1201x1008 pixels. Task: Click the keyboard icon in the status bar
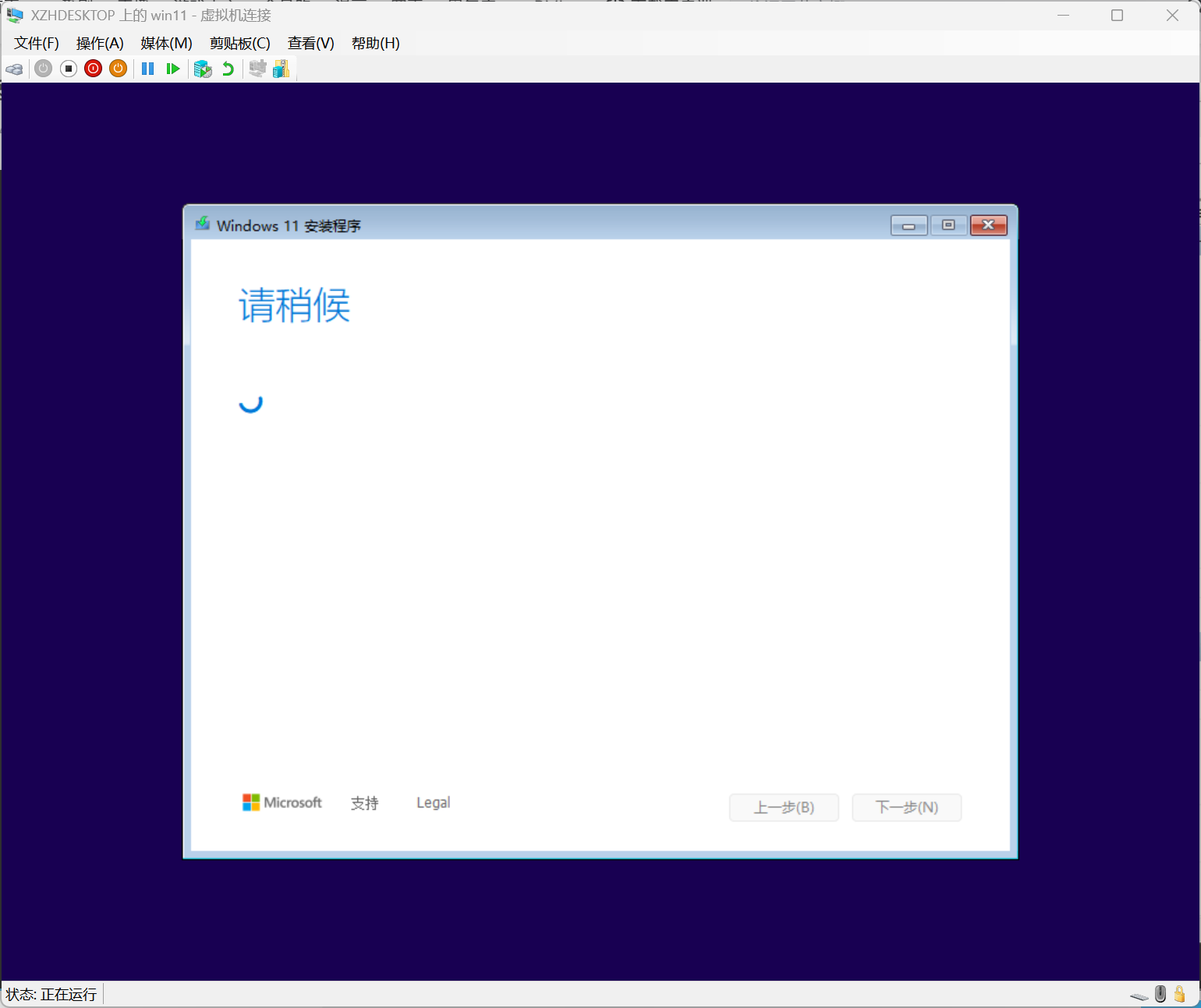1139,996
